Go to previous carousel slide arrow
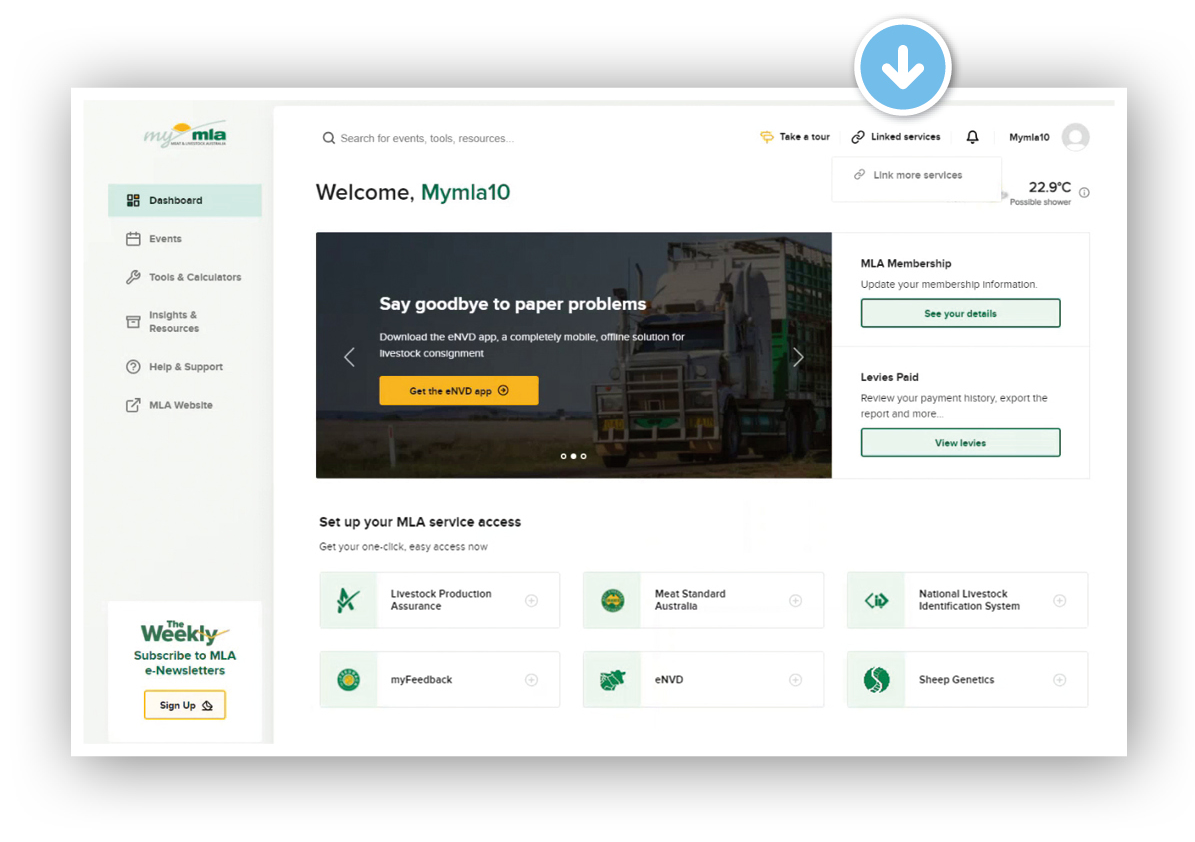Screen dimensions: 1195x842 [349, 357]
